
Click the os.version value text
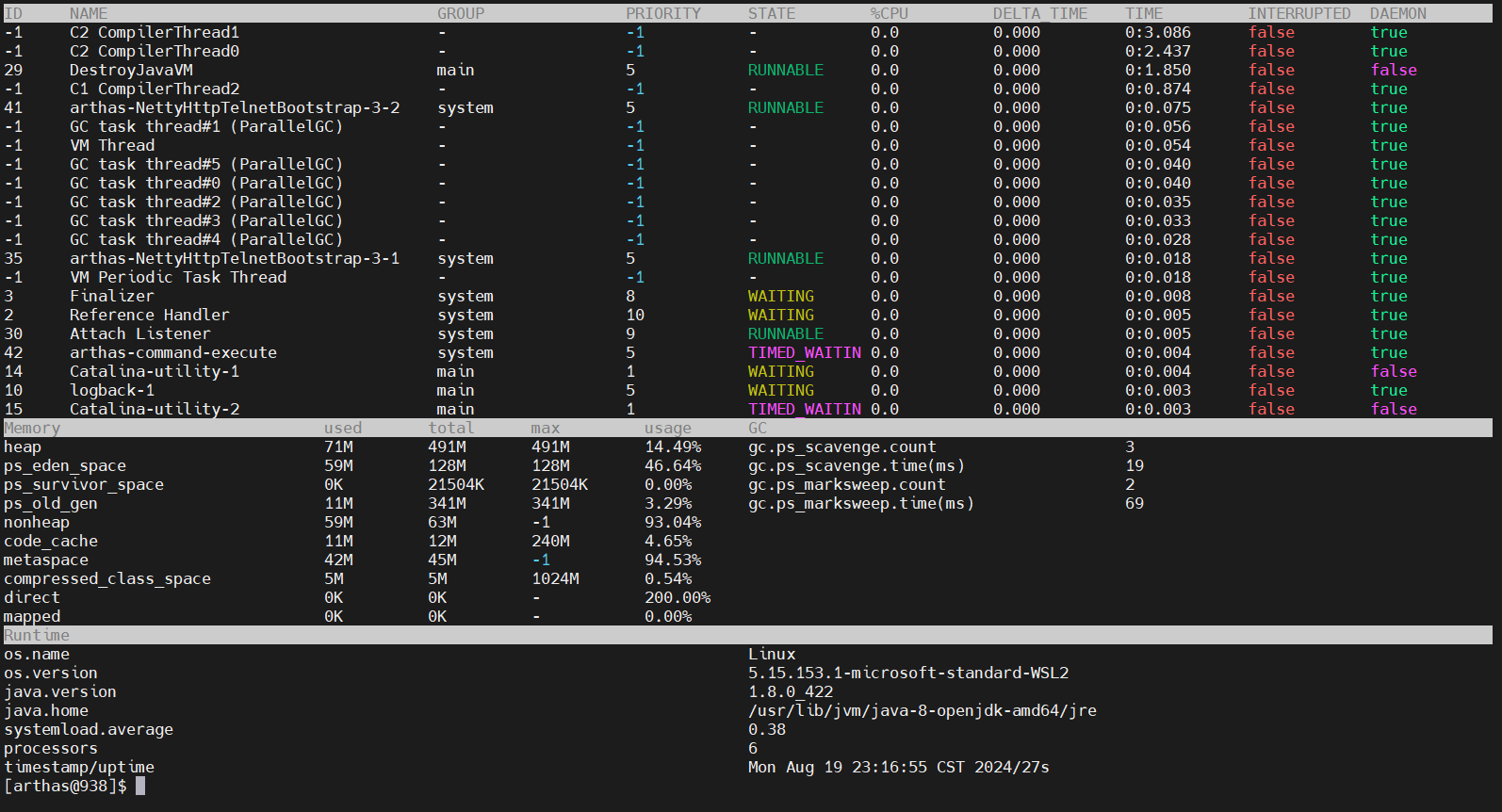point(907,674)
